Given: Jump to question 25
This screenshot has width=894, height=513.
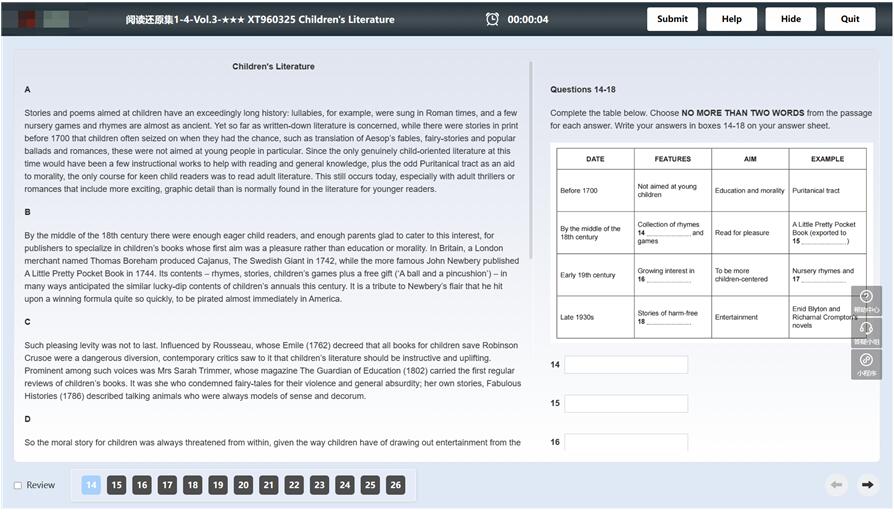Looking at the screenshot, I should 370,485.
